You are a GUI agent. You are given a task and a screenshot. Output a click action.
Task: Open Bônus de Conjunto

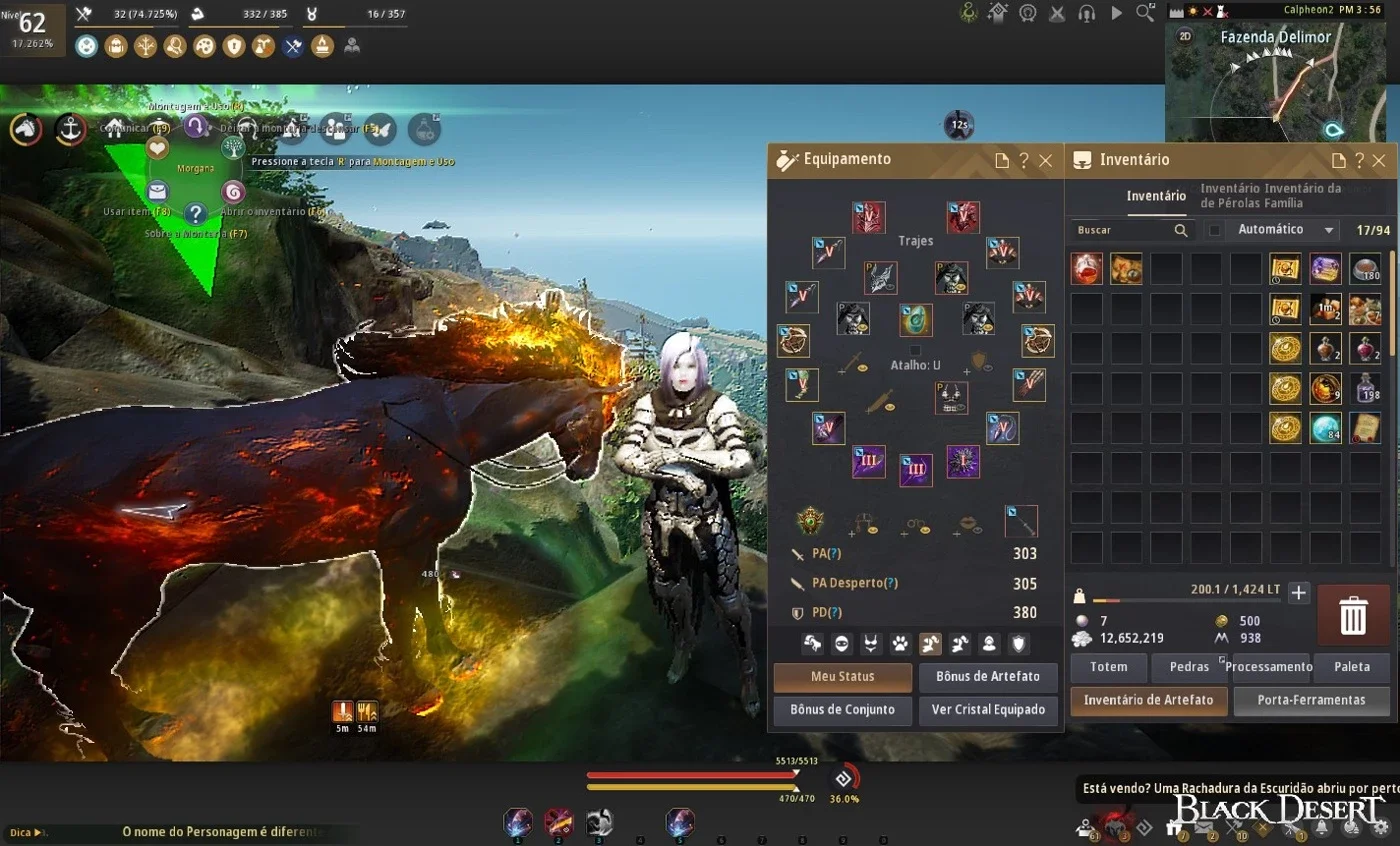pyautogui.click(x=843, y=710)
